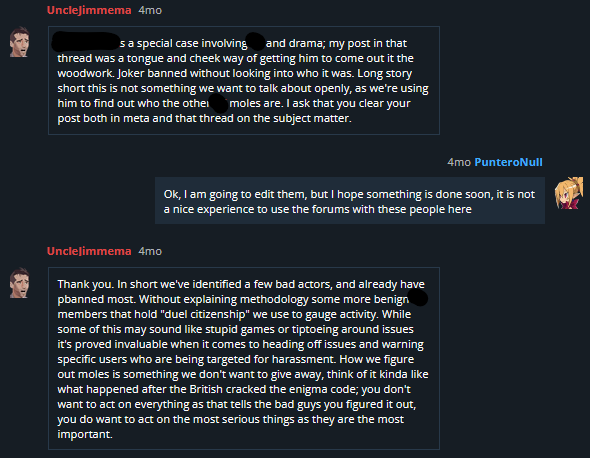The image size is (590, 458).
Task: Click the black redaction after 'special case involving'
Action: (256, 41)
